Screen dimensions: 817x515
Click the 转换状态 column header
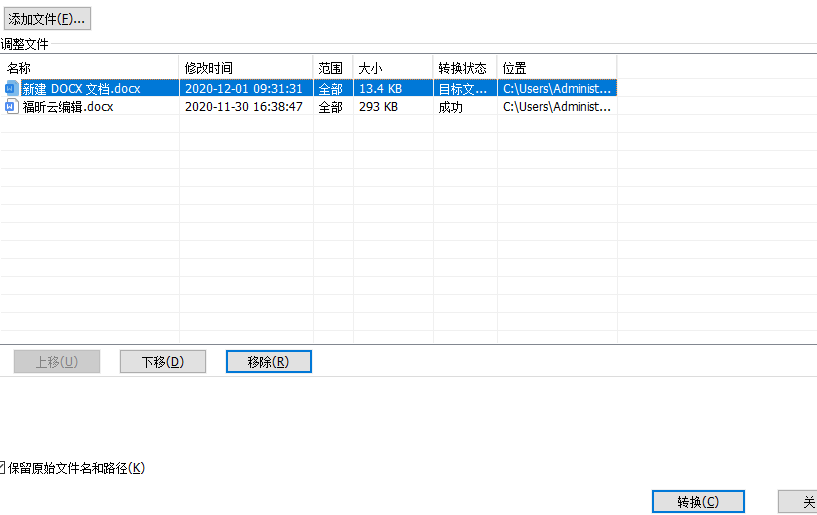(465, 68)
